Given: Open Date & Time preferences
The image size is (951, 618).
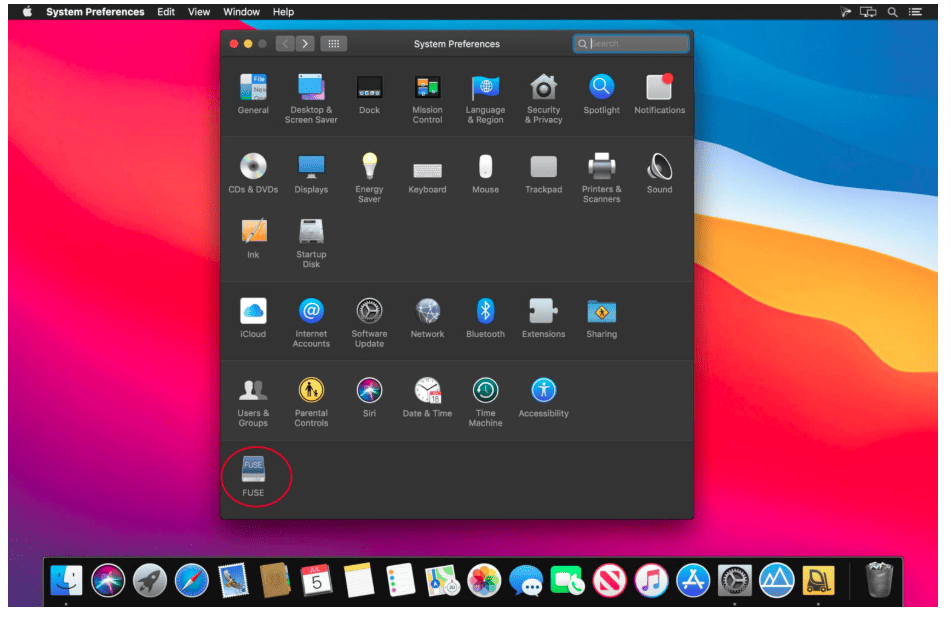Looking at the screenshot, I should pos(428,397).
